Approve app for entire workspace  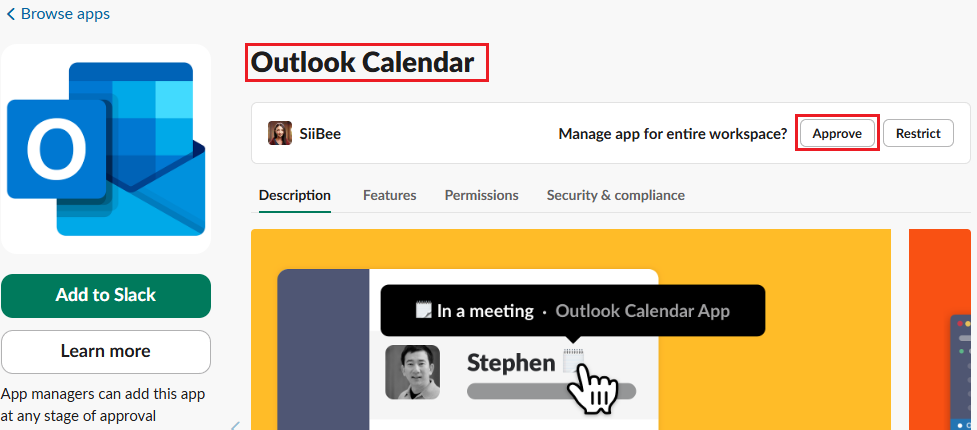tap(837, 133)
